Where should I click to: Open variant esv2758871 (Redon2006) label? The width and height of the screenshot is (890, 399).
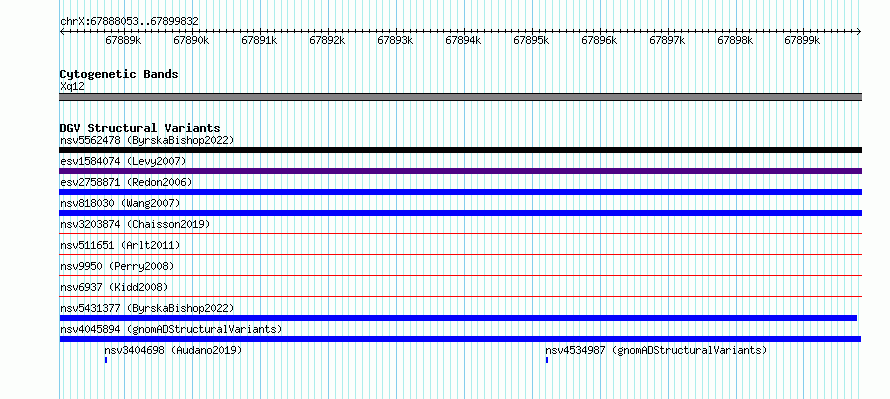click(126, 182)
